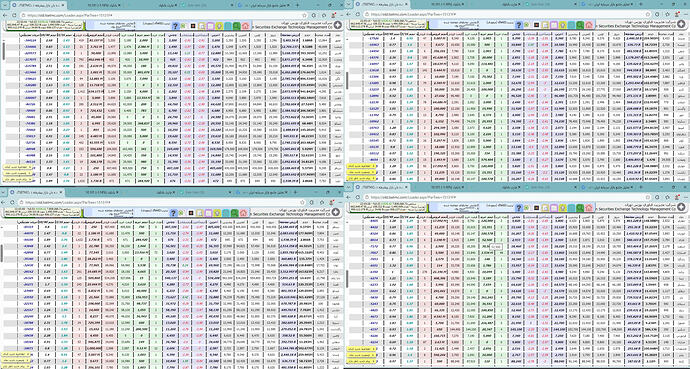This screenshot has height=369, width=690.
Task: Open the home icon in top-right window toolbar
Action: [589, 25]
